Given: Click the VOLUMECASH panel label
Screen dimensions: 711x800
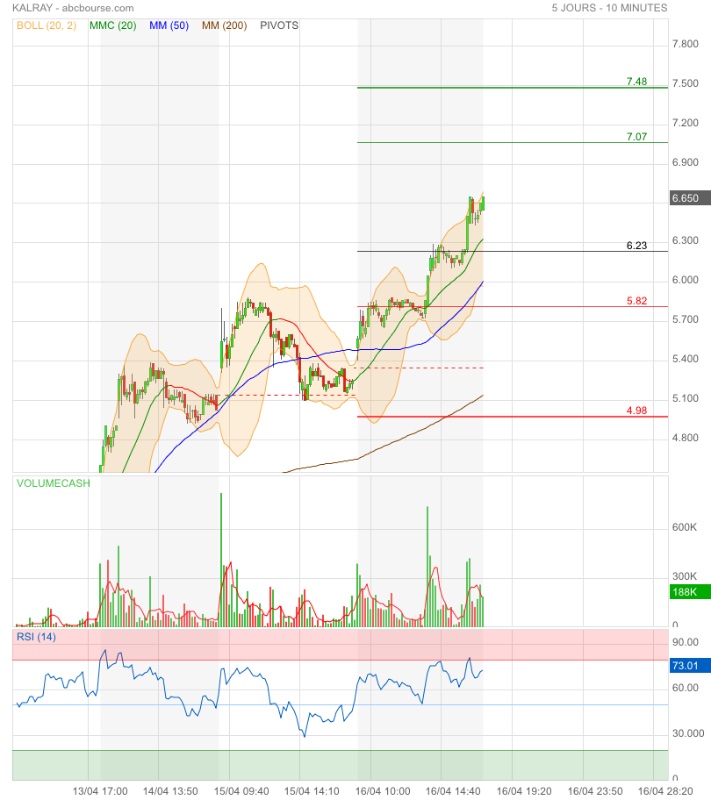Looking at the screenshot, I should click(53, 483).
